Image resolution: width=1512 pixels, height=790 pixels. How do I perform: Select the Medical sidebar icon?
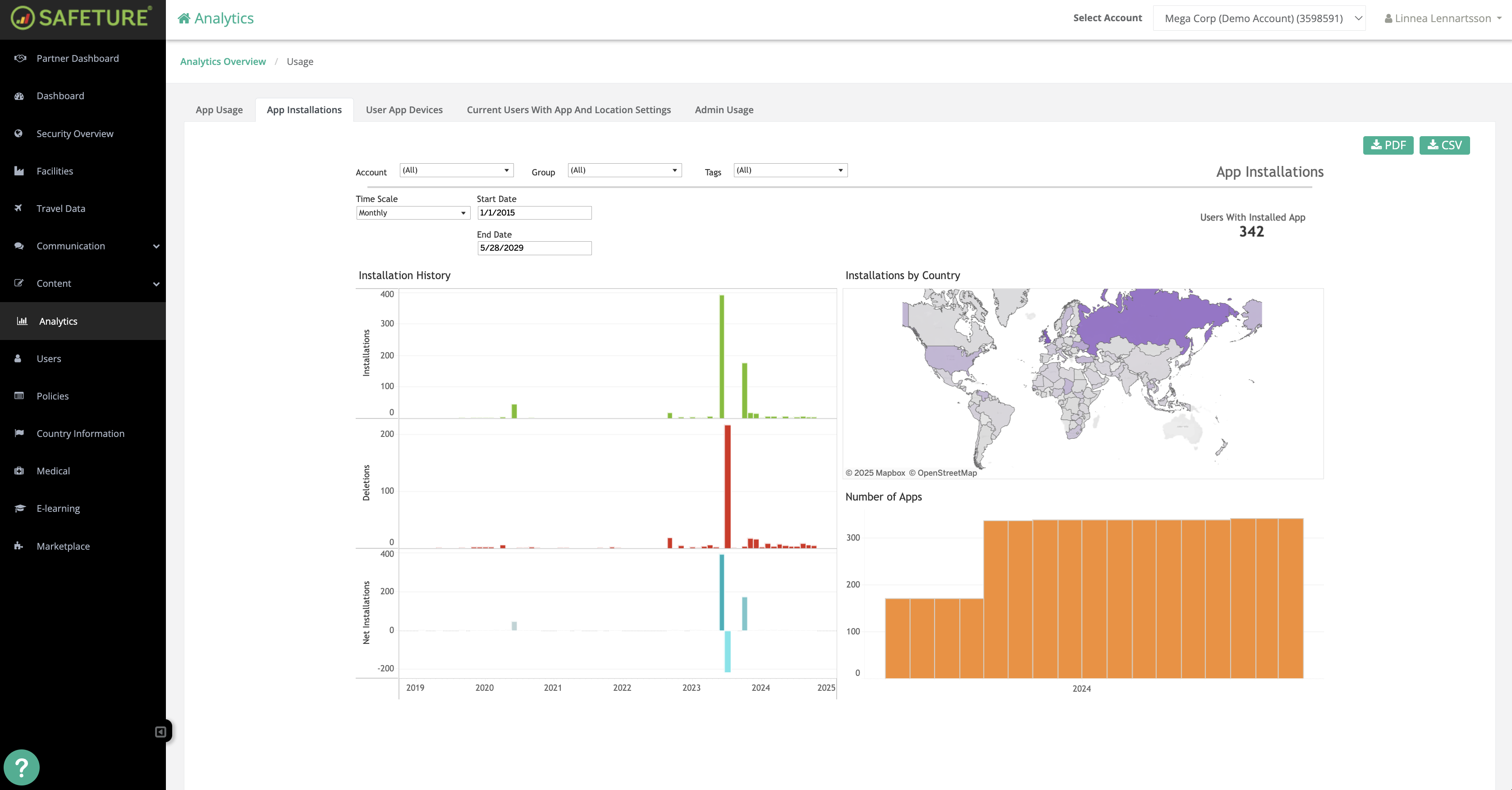coord(19,471)
